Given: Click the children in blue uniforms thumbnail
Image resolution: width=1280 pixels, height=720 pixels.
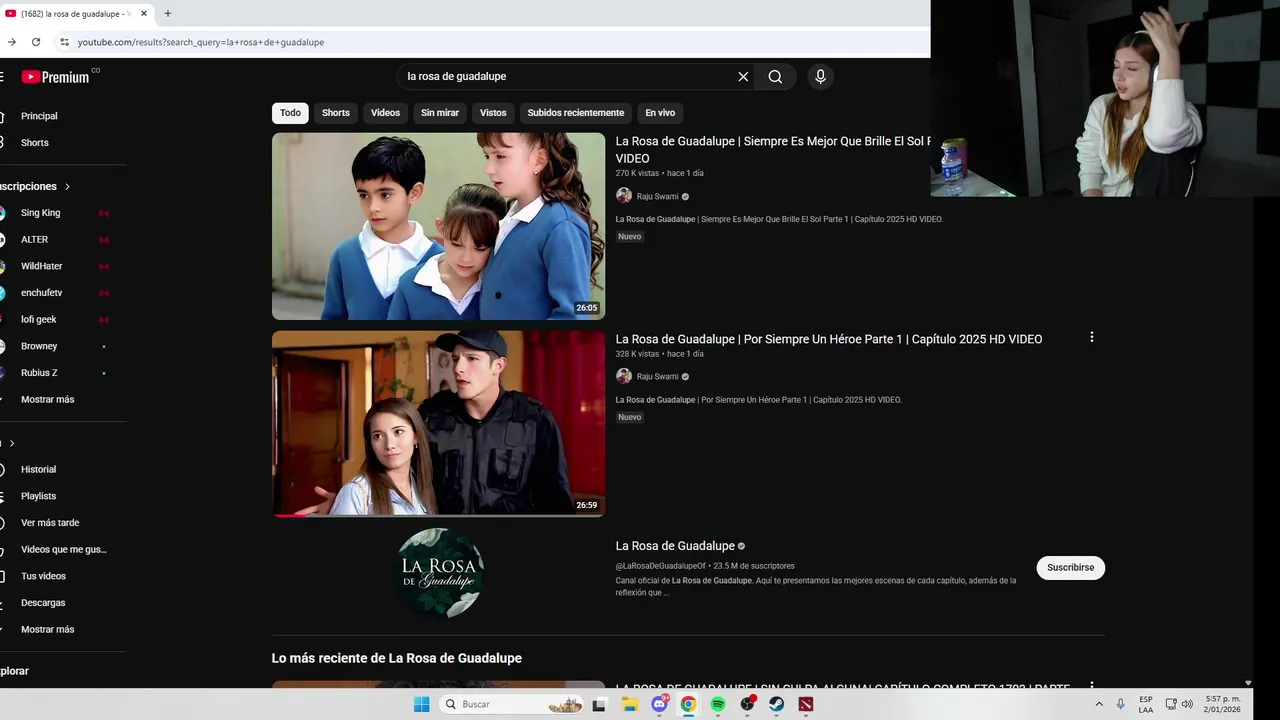Looking at the screenshot, I should coord(438,226).
